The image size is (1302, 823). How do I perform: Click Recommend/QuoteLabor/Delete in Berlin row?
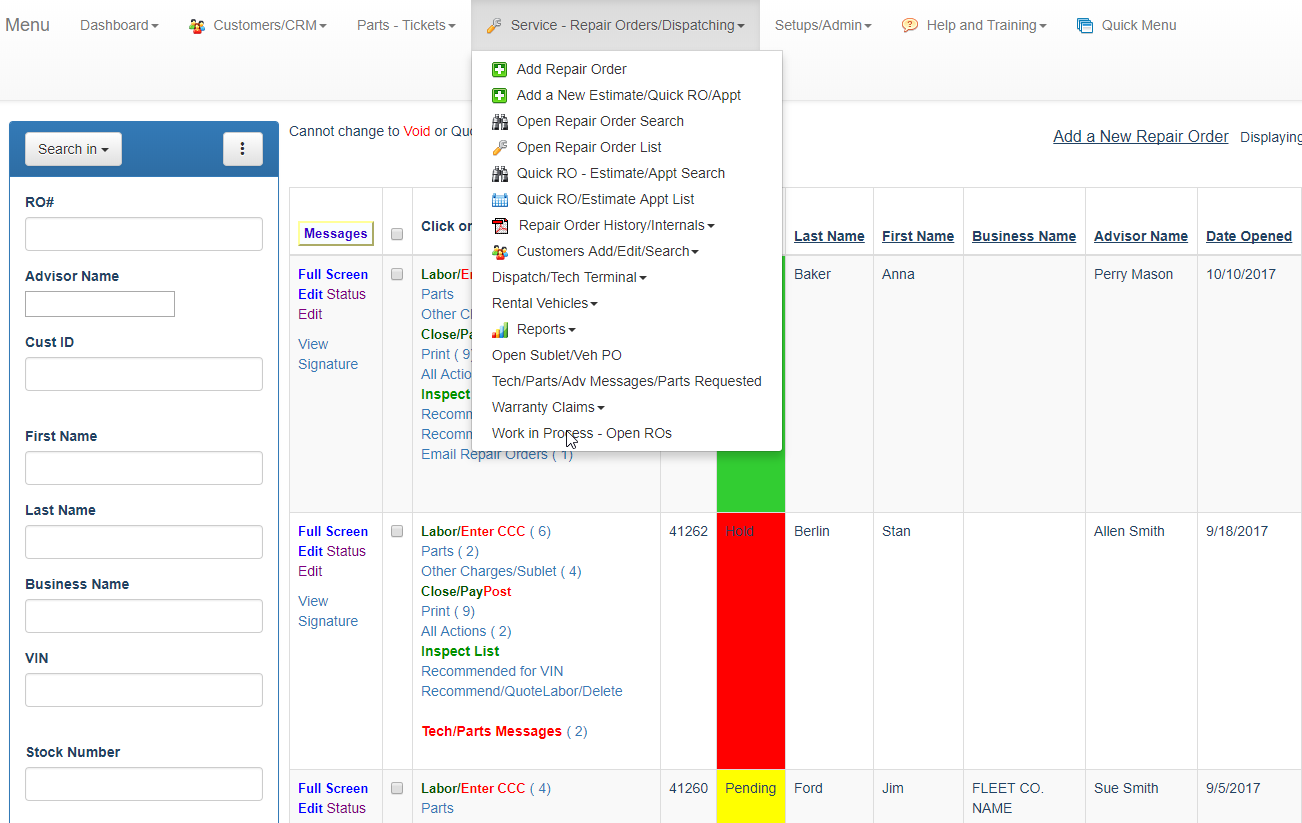[522, 691]
